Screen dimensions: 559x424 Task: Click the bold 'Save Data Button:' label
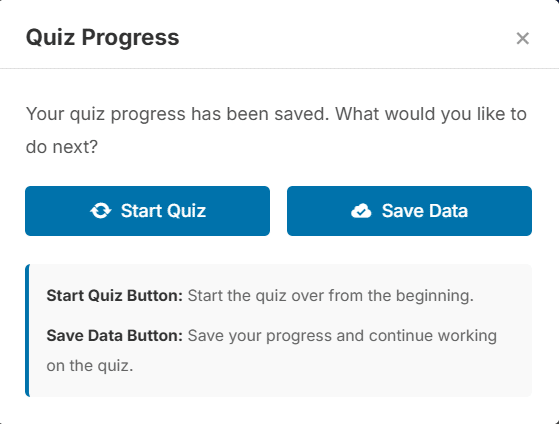(x=114, y=336)
